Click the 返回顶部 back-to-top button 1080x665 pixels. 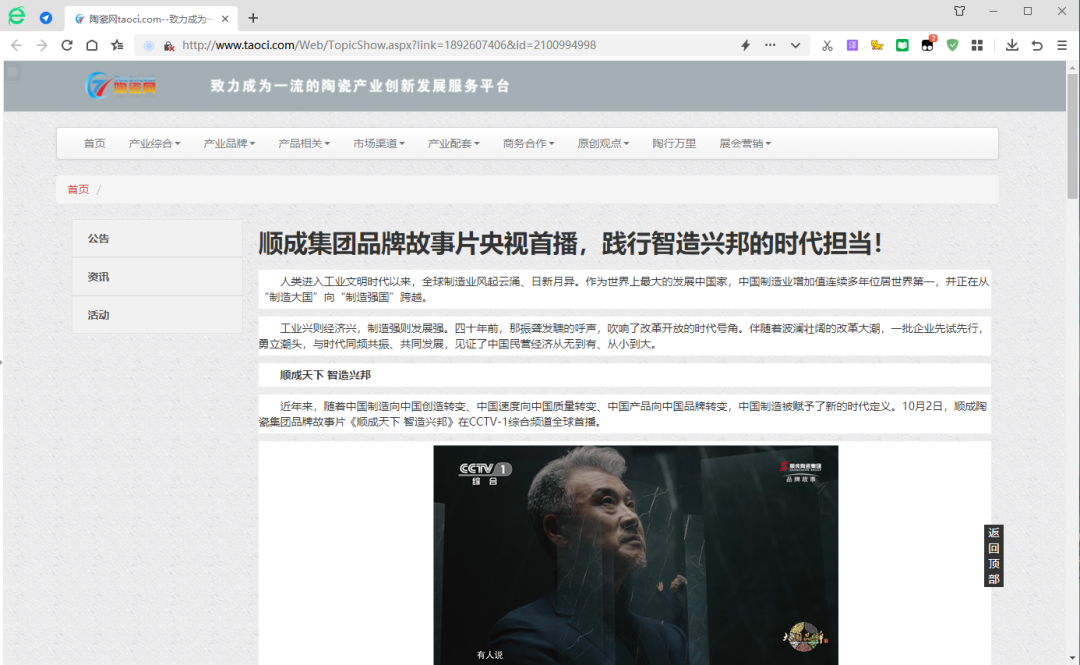pyautogui.click(x=993, y=555)
